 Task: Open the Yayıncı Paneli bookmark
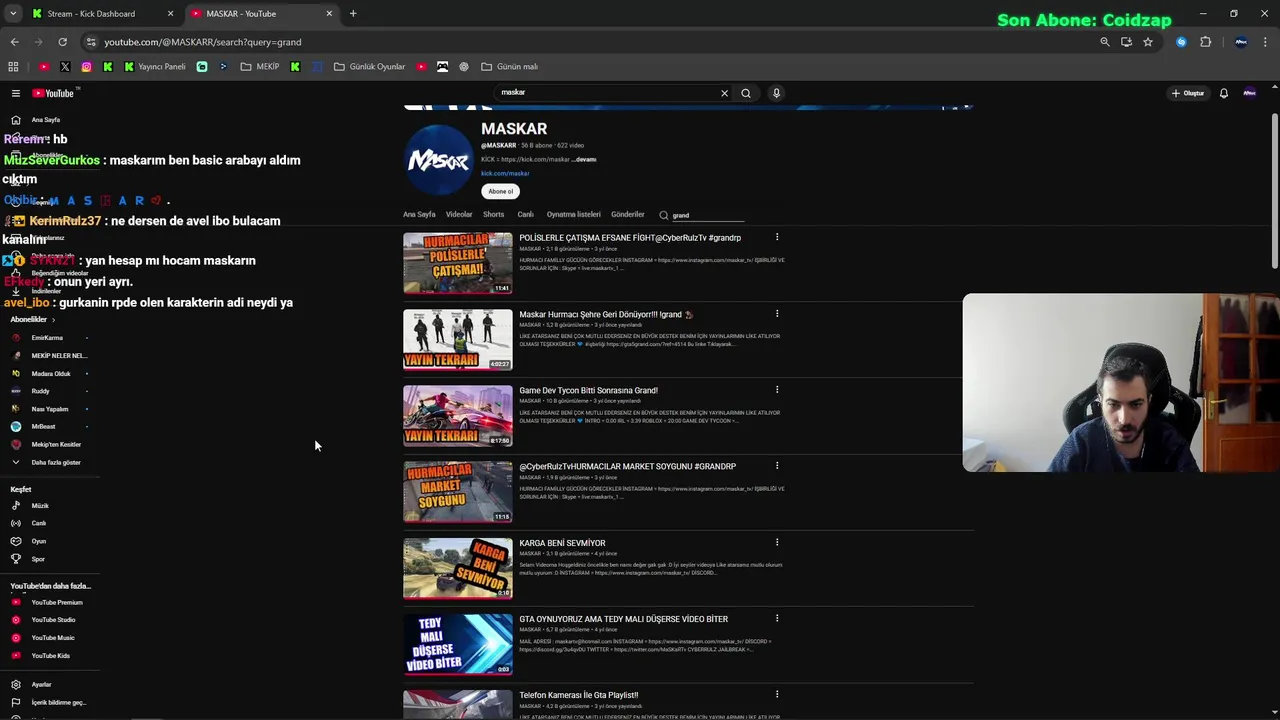[155, 67]
